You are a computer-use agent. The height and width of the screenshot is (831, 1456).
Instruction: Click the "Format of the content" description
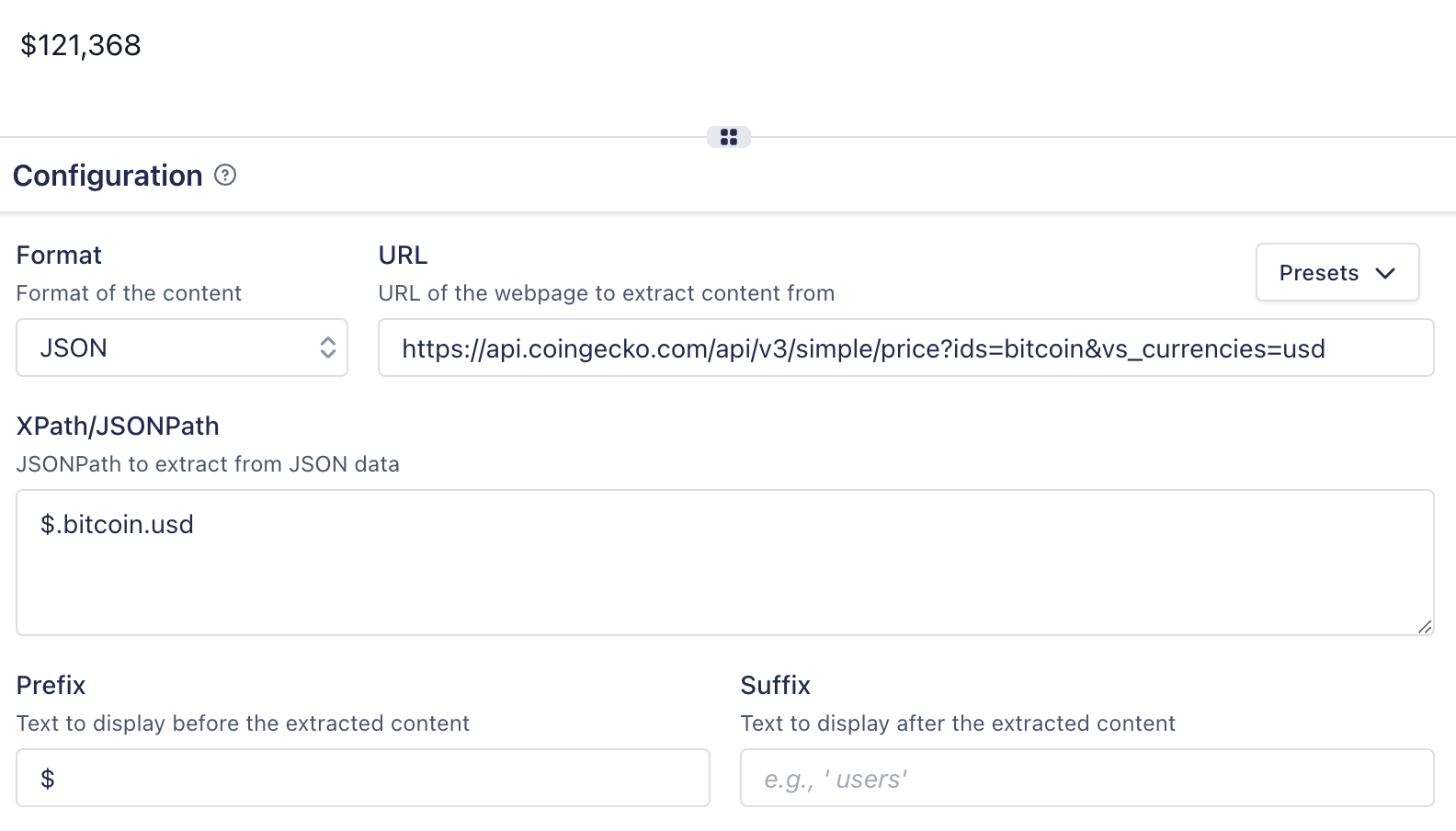tap(129, 293)
